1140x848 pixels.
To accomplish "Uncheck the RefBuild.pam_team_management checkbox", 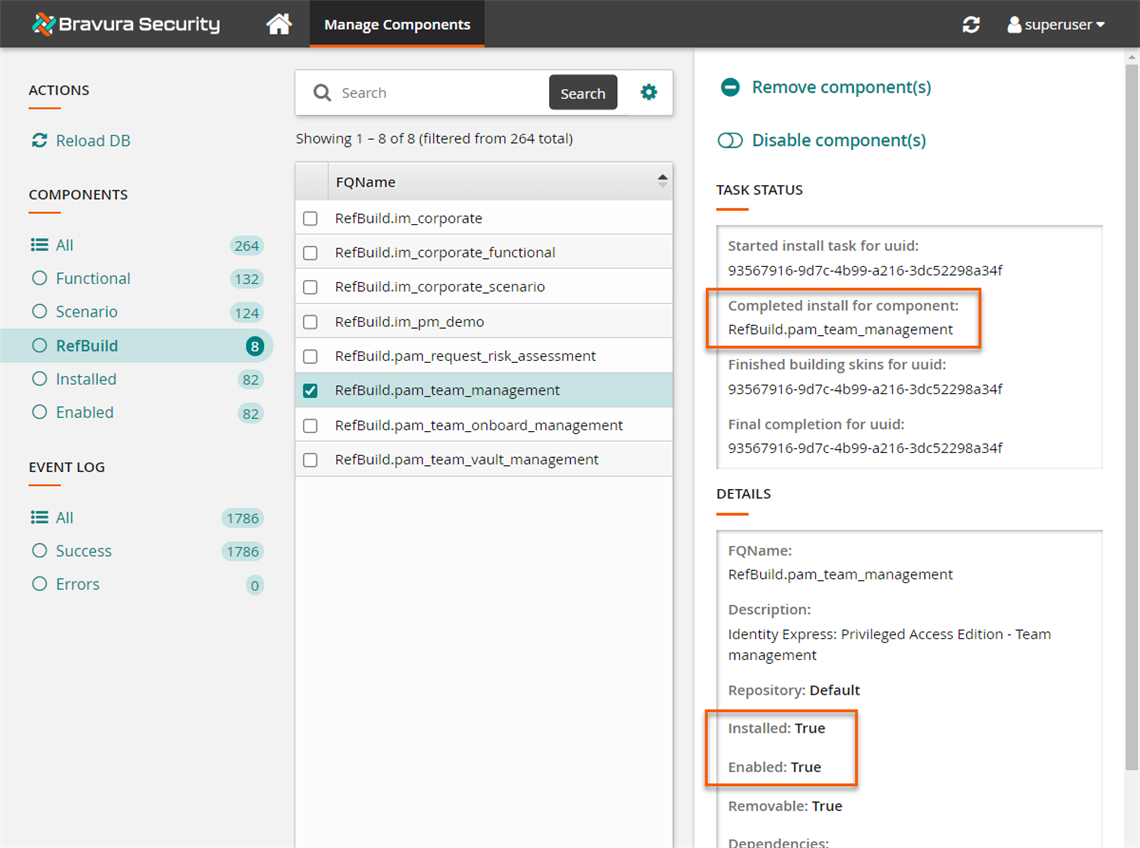I will tap(310, 391).
